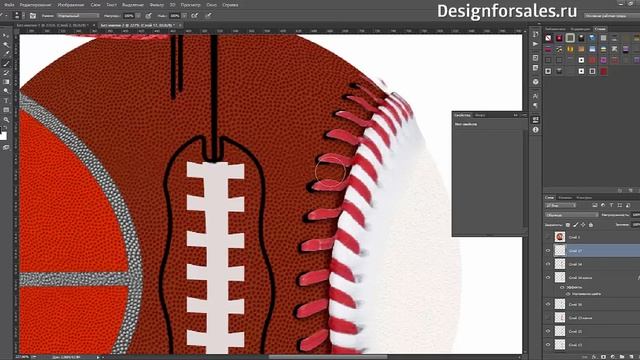Open the Character panel icon in dock

536,96
